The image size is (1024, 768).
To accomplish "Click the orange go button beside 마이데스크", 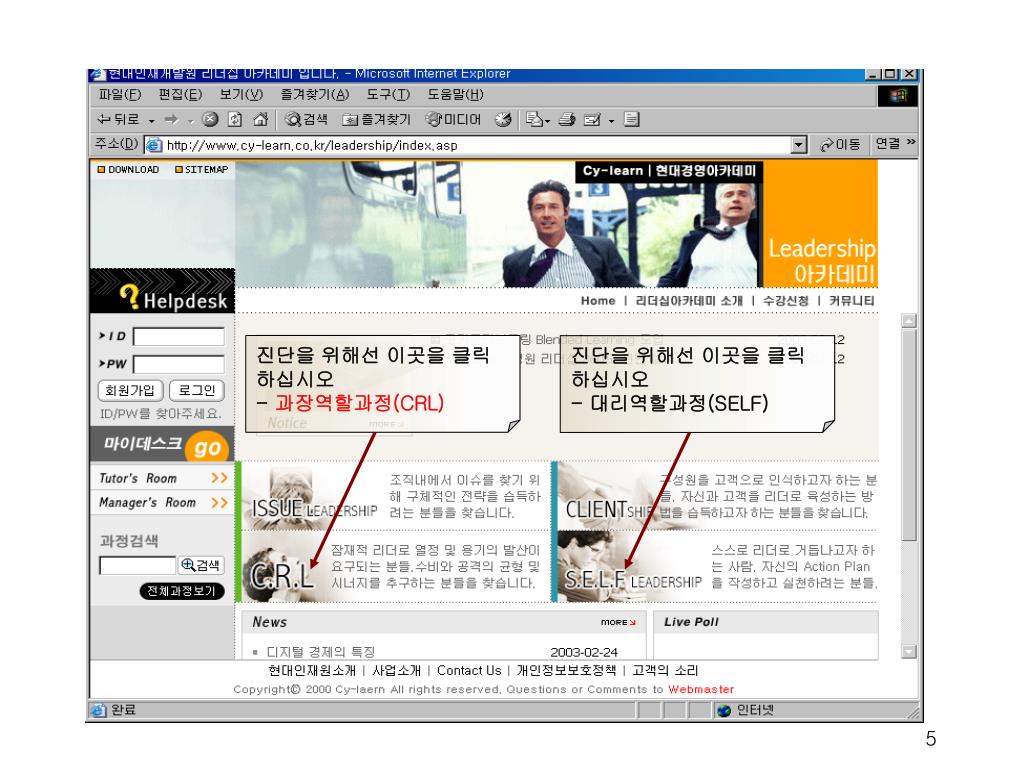I will [x=207, y=447].
